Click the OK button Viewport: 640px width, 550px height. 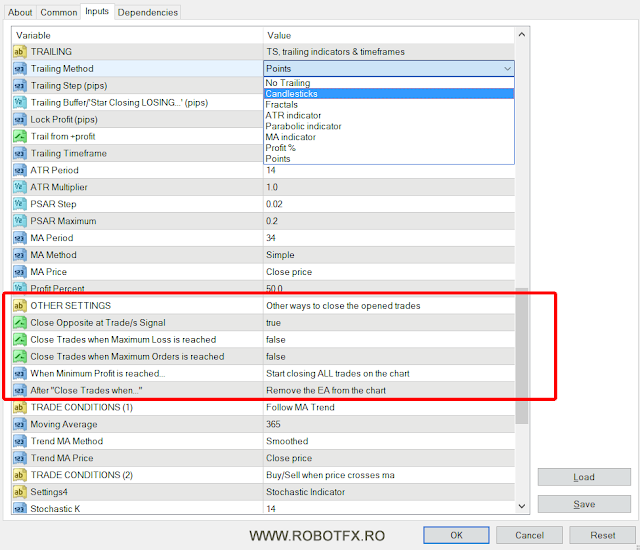pyautogui.click(x=456, y=535)
